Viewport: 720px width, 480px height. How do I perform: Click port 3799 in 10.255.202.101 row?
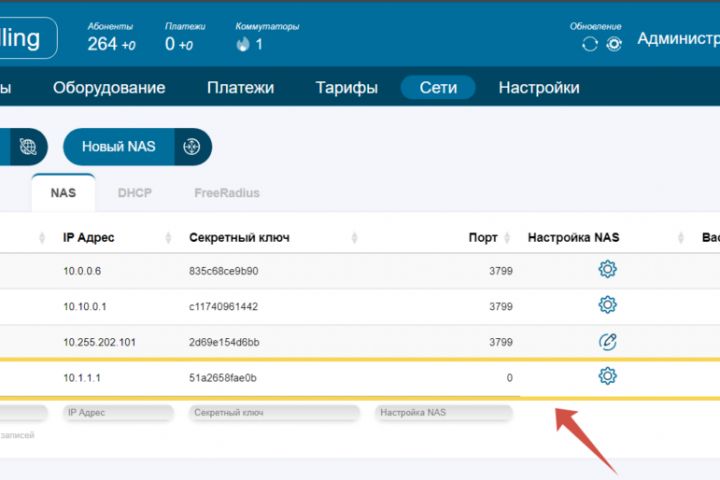pos(501,342)
